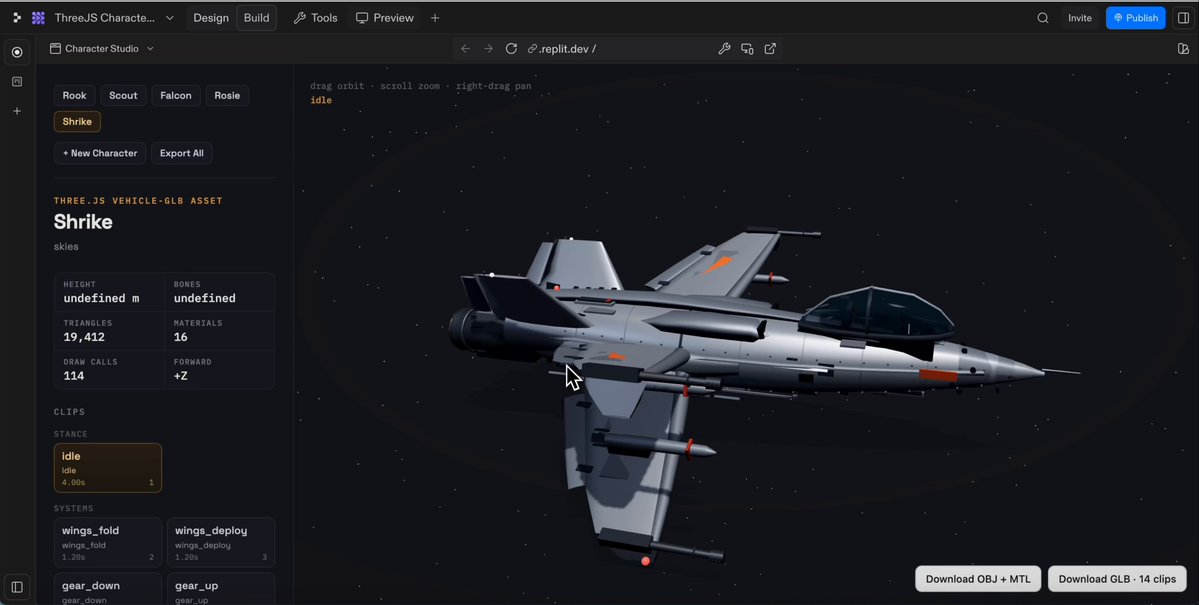The image size is (1199, 605).
Task: Select the Shrike character chip
Action: click(x=77, y=122)
